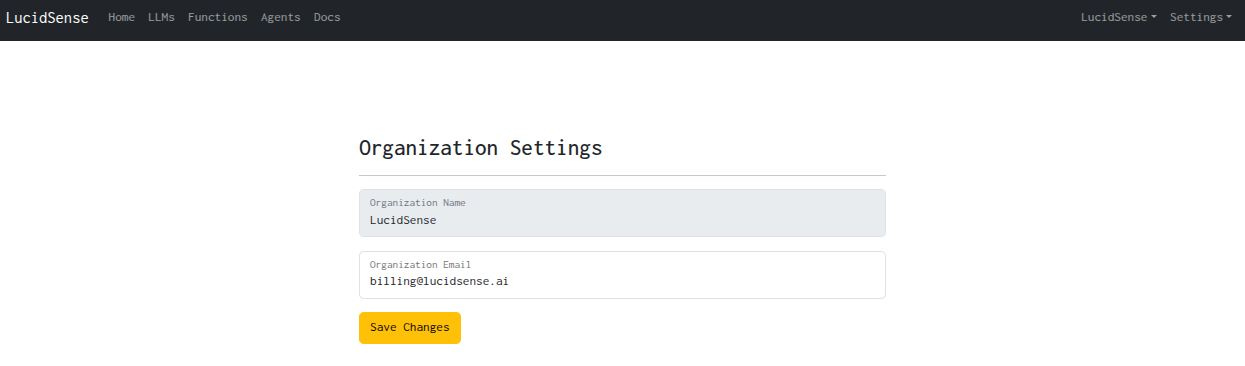The image size is (1245, 366).
Task: Open the LLMs section
Action: click(161, 17)
